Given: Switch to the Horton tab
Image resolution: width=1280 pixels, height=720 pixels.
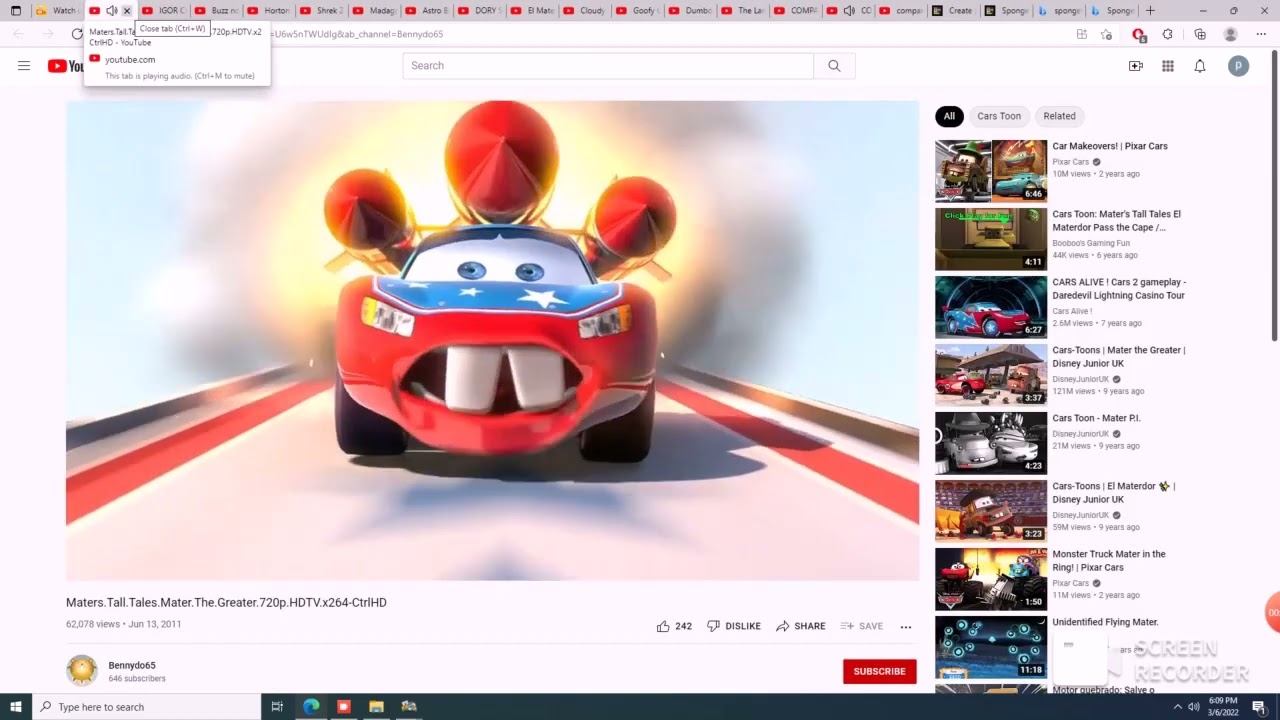Looking at the screenshot, I should click(269, 11).
